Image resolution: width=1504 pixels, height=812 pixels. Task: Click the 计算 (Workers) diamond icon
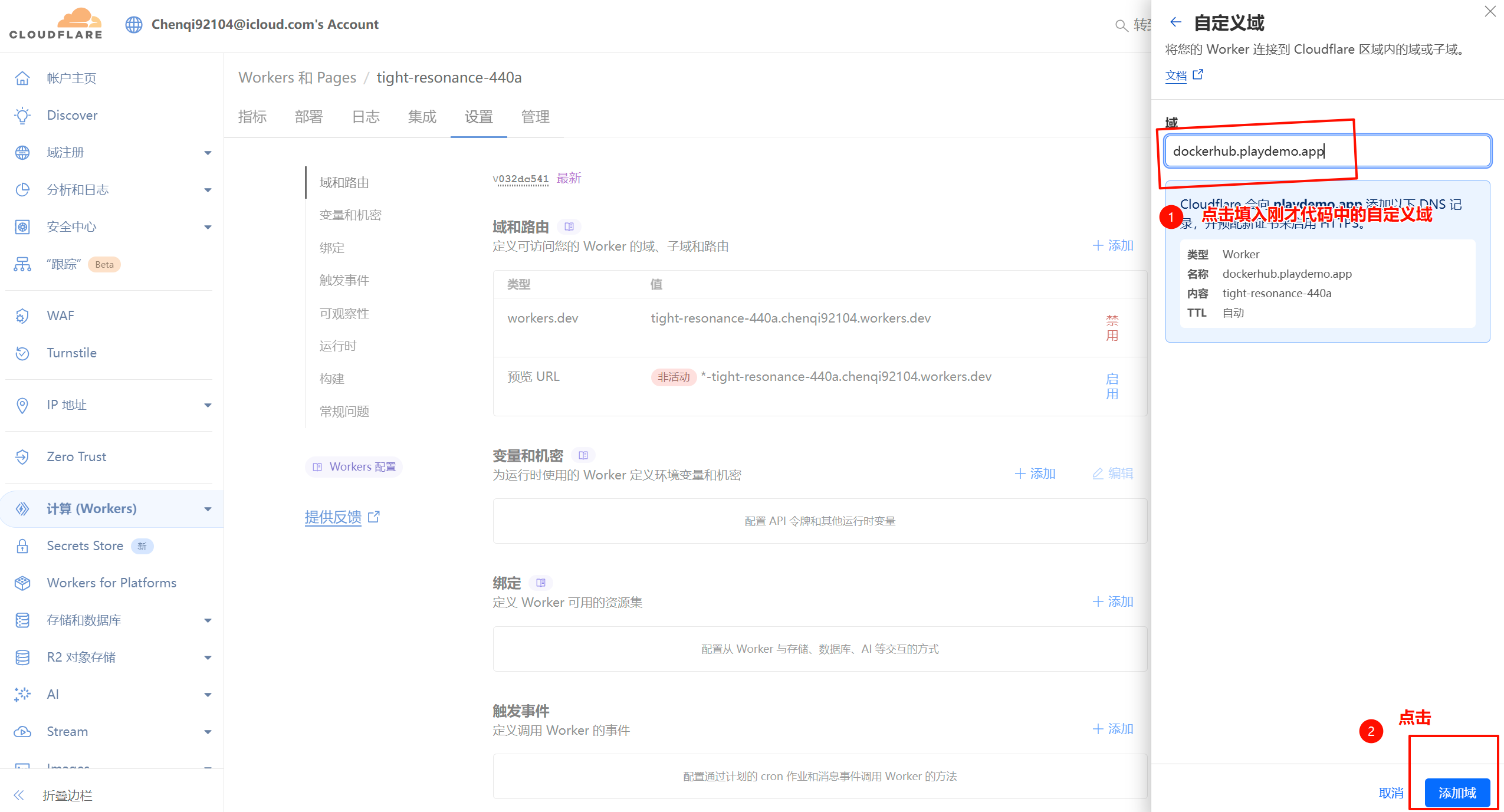[x=22, y=508]
